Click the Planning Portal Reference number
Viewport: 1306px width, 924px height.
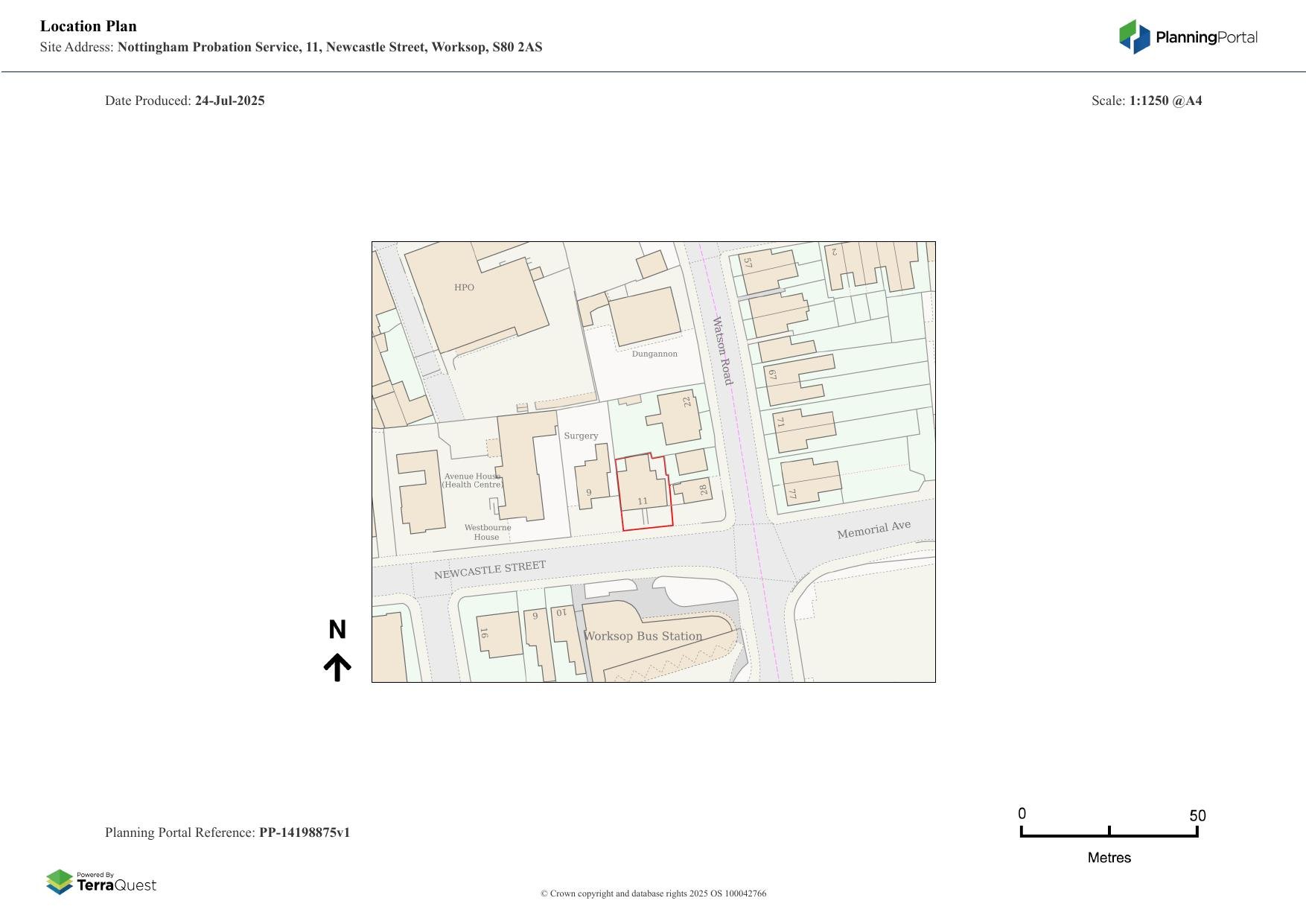coord(304,832)
